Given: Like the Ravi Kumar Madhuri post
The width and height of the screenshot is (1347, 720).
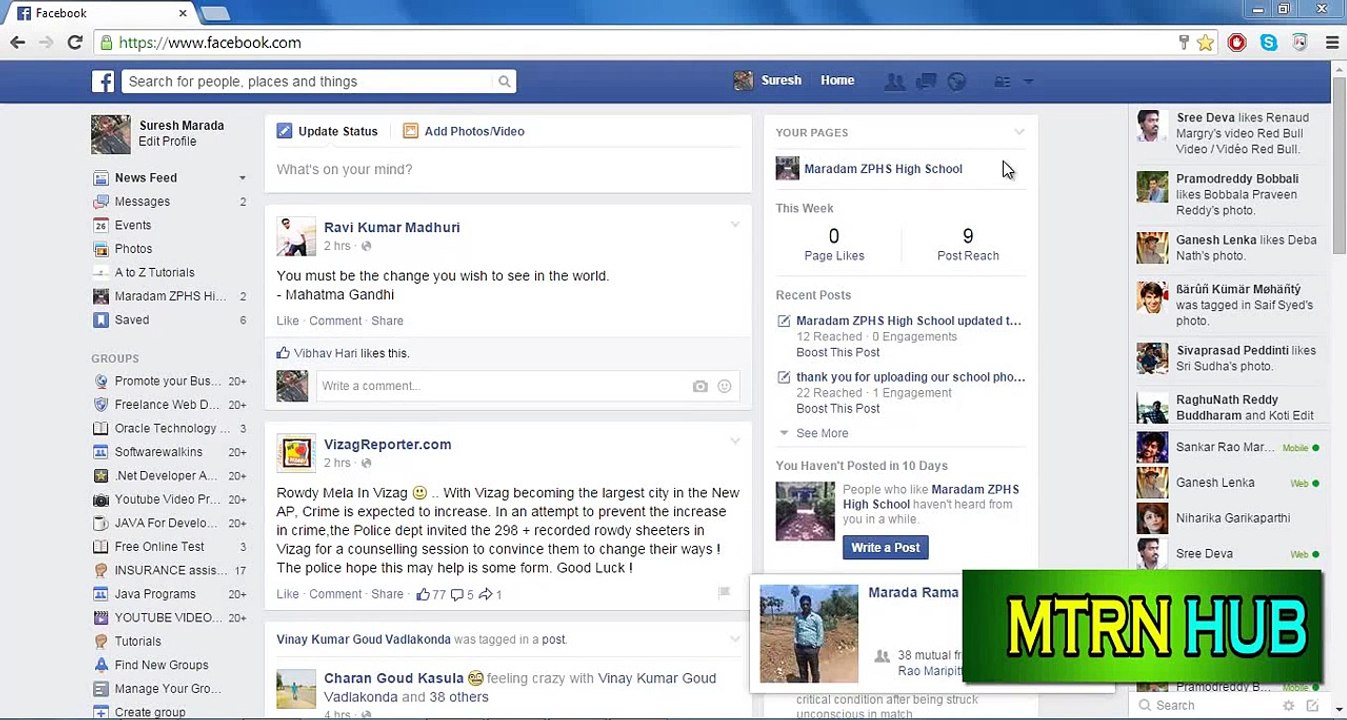Looking at the screenshot, I should [287, 321].
